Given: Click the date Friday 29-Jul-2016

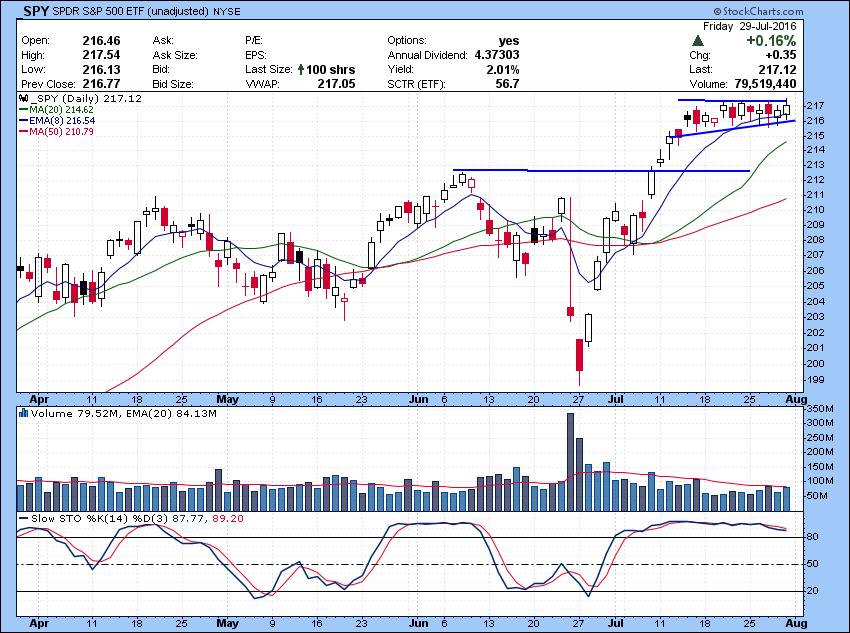Looking at the screenshot, I should coord(749,26).
